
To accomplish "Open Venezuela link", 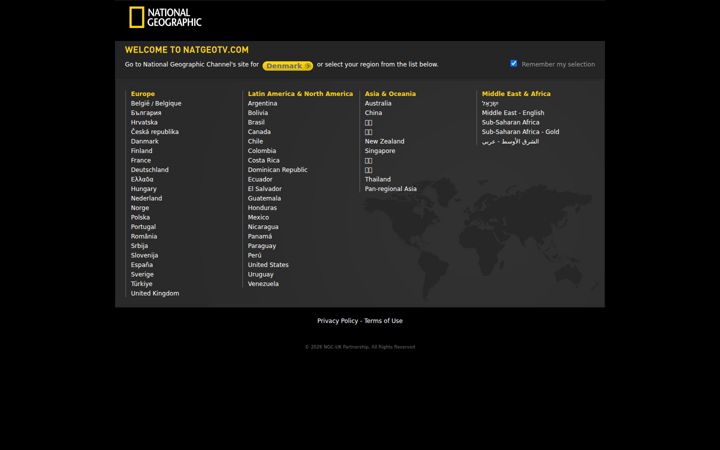I will 263,284.
